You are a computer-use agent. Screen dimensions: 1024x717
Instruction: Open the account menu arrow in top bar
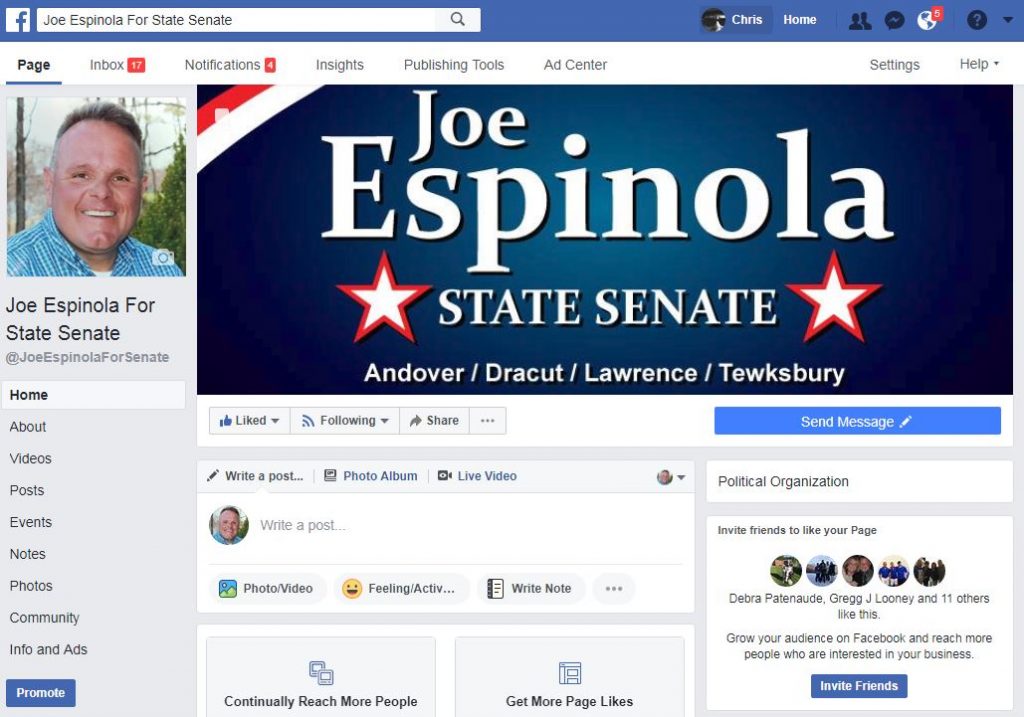[1008, 20]
